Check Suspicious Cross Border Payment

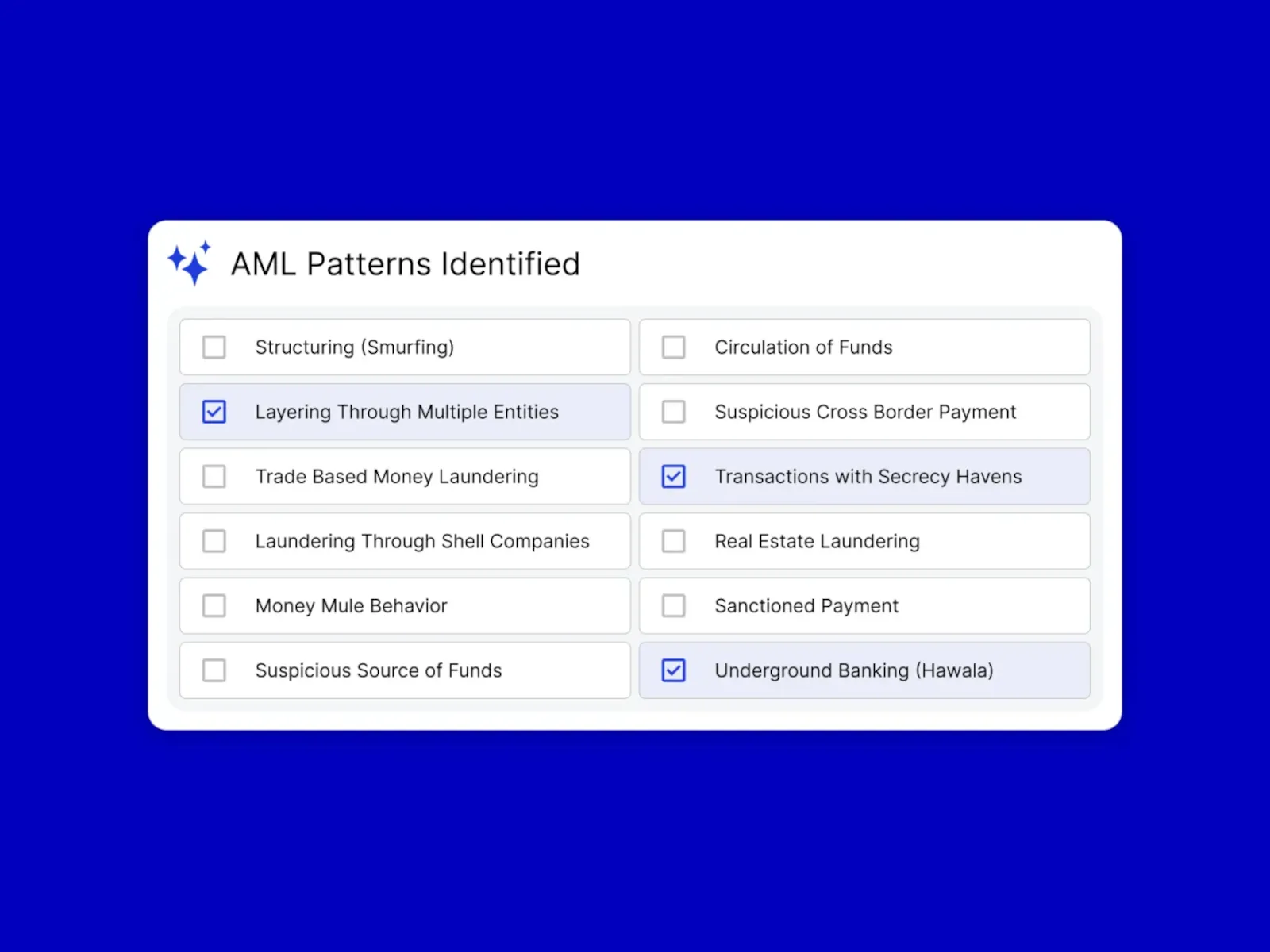[674, 412]
